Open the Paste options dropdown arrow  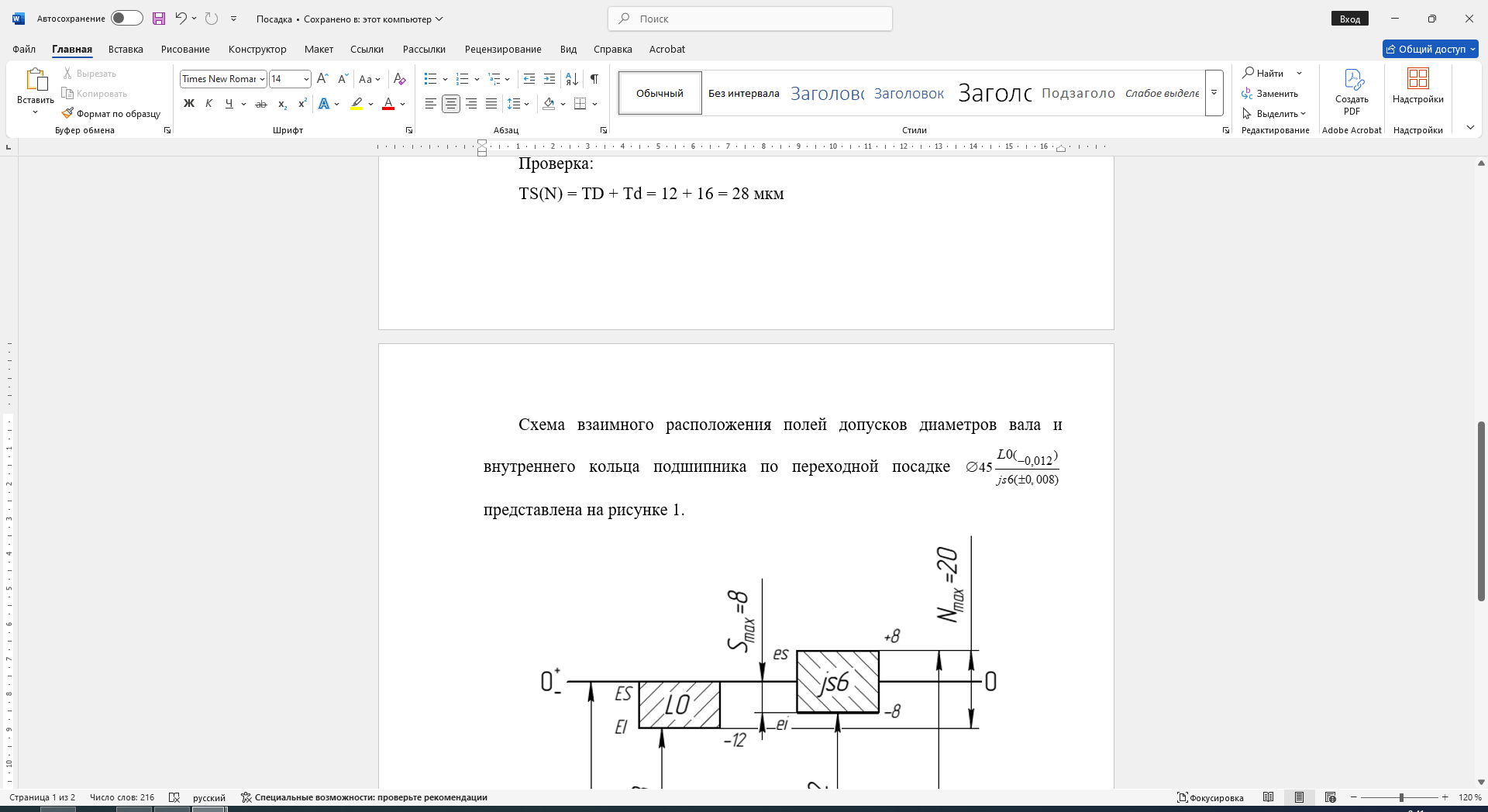(35, 113)
